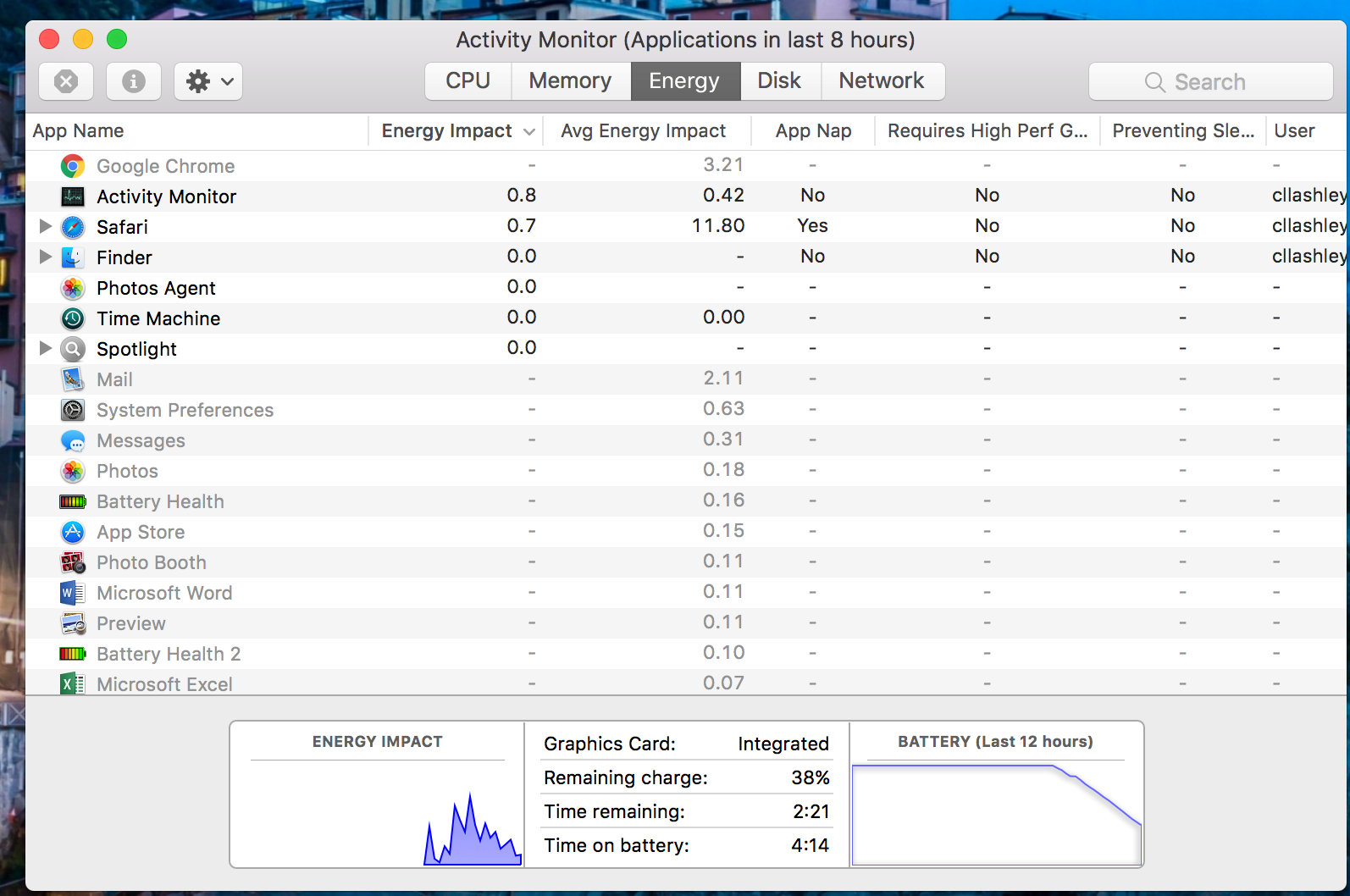
Task: Click the Google Chrome app icon
Action: coord(73,166)
